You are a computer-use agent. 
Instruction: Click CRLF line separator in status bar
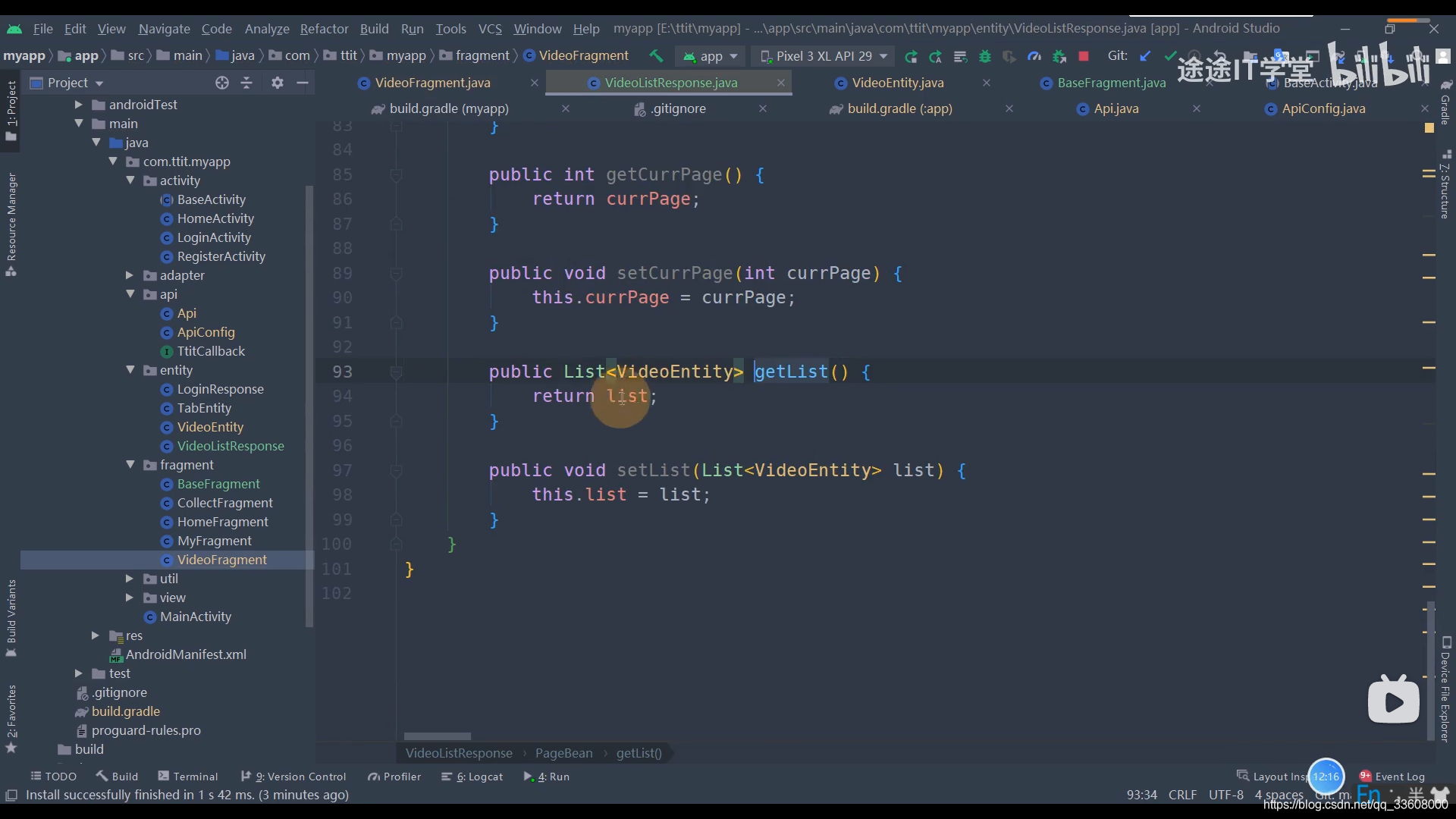coord(1182,795)
